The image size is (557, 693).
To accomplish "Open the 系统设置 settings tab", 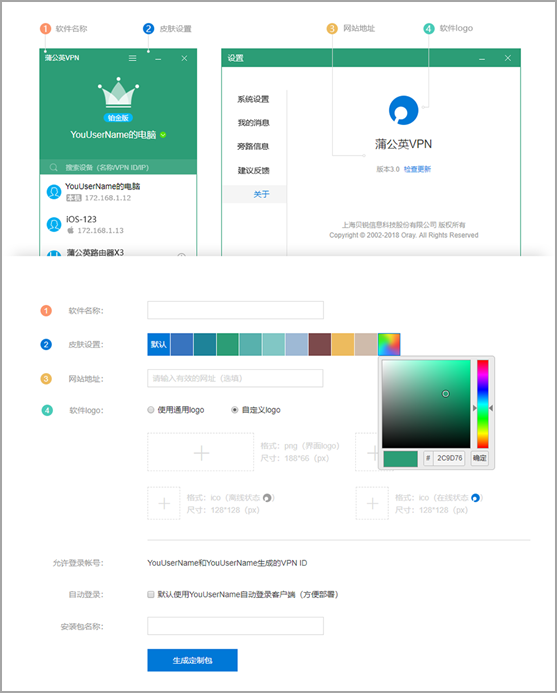I will click(x=253, y=99).
